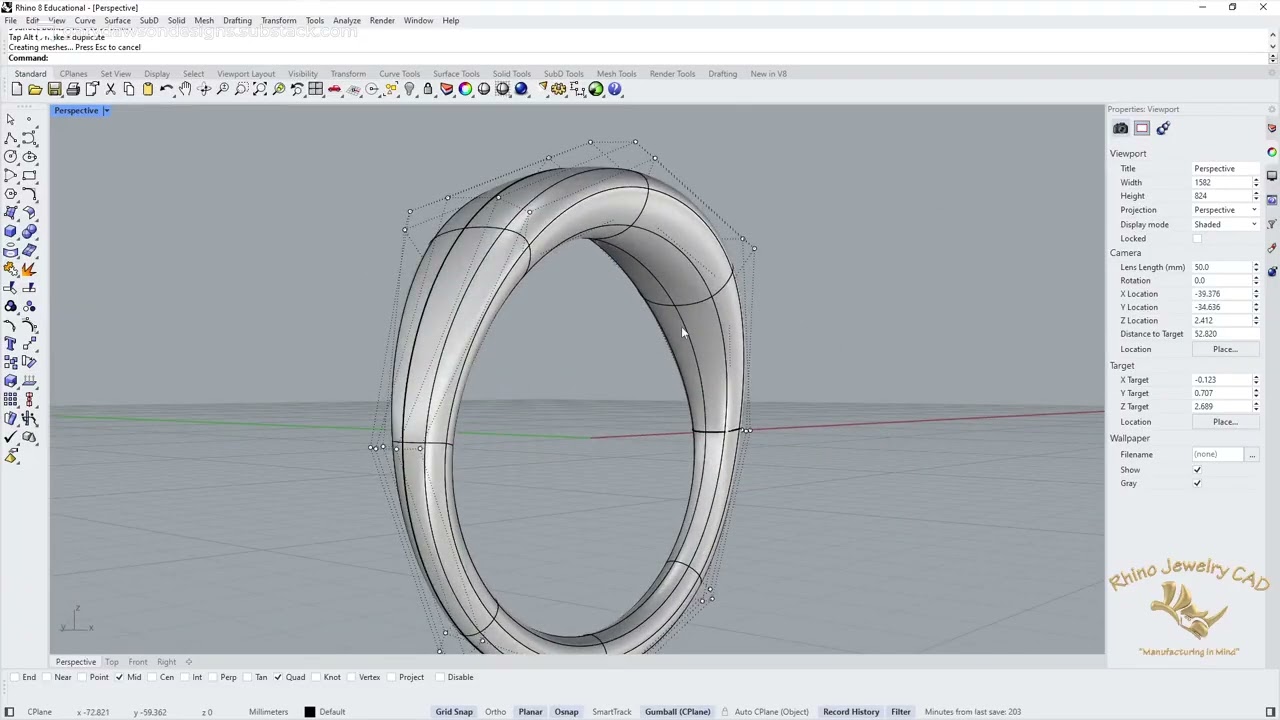Viewport: 1280px width, 720px height.
Task: Click the camera Location Place button
Action: [1225, 349]
